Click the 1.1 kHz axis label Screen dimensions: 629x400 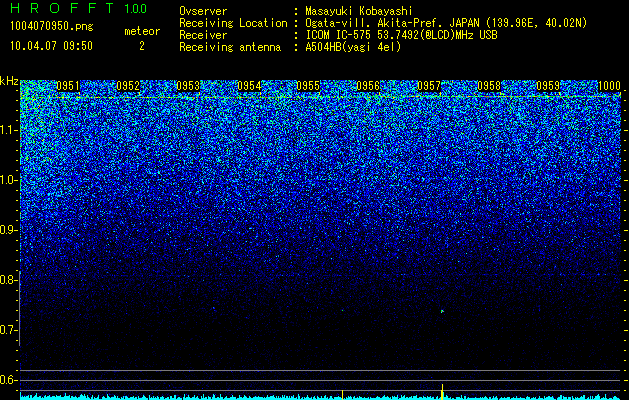coord(8,130)
